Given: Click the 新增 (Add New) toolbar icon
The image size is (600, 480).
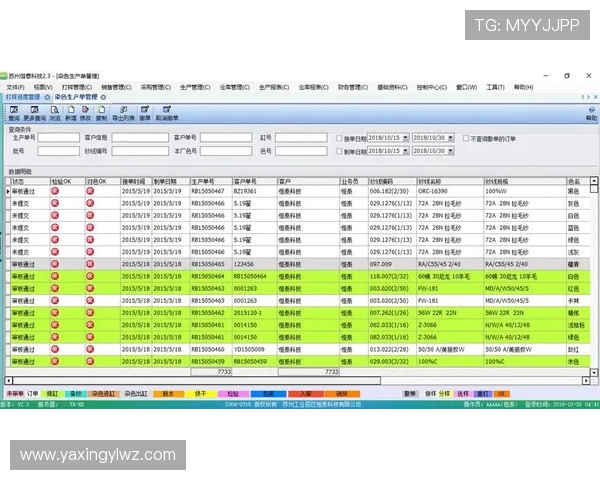Looking at the screenshot, I should [70, 111].
